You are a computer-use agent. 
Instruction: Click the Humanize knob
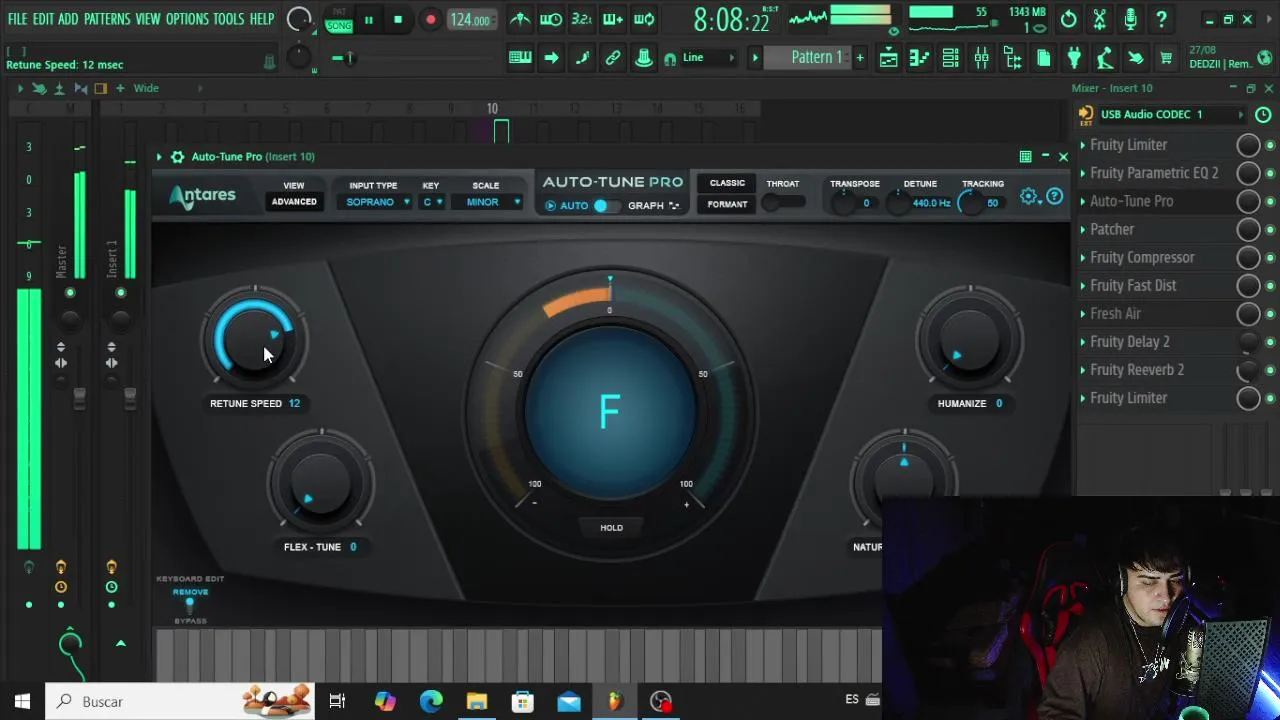click(970, 338)
